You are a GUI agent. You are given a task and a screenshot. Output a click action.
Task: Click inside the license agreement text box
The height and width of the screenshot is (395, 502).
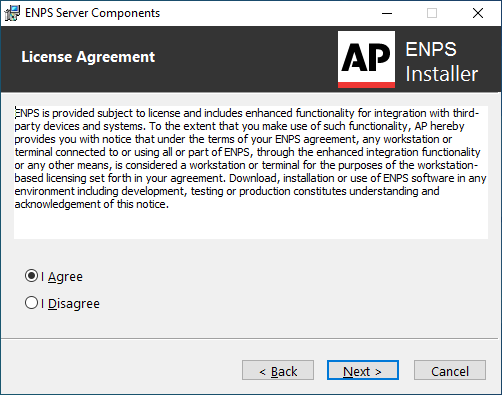pyautogui.click(x=251, y=172)
